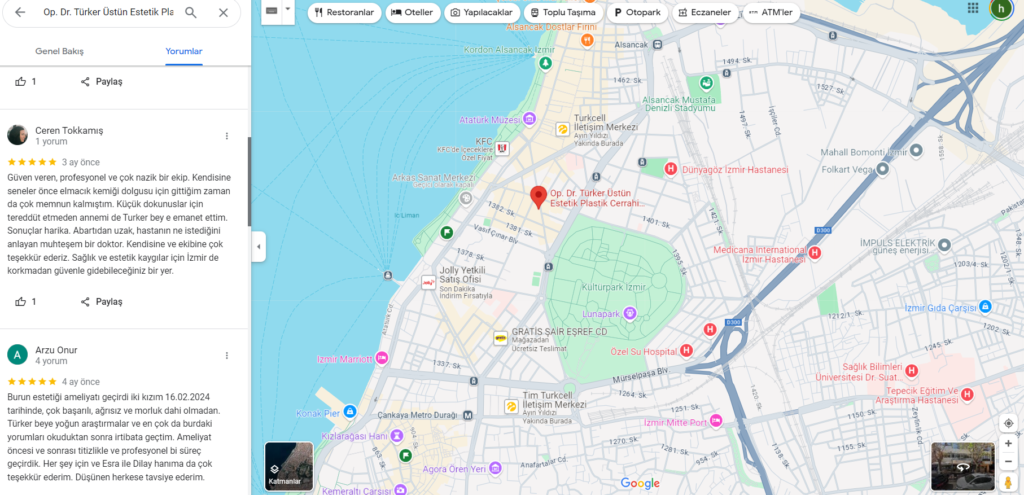This screenshot has width=1024, height=495.
Task: Filter map by Yapılacaklar
Action: [482, 12]
